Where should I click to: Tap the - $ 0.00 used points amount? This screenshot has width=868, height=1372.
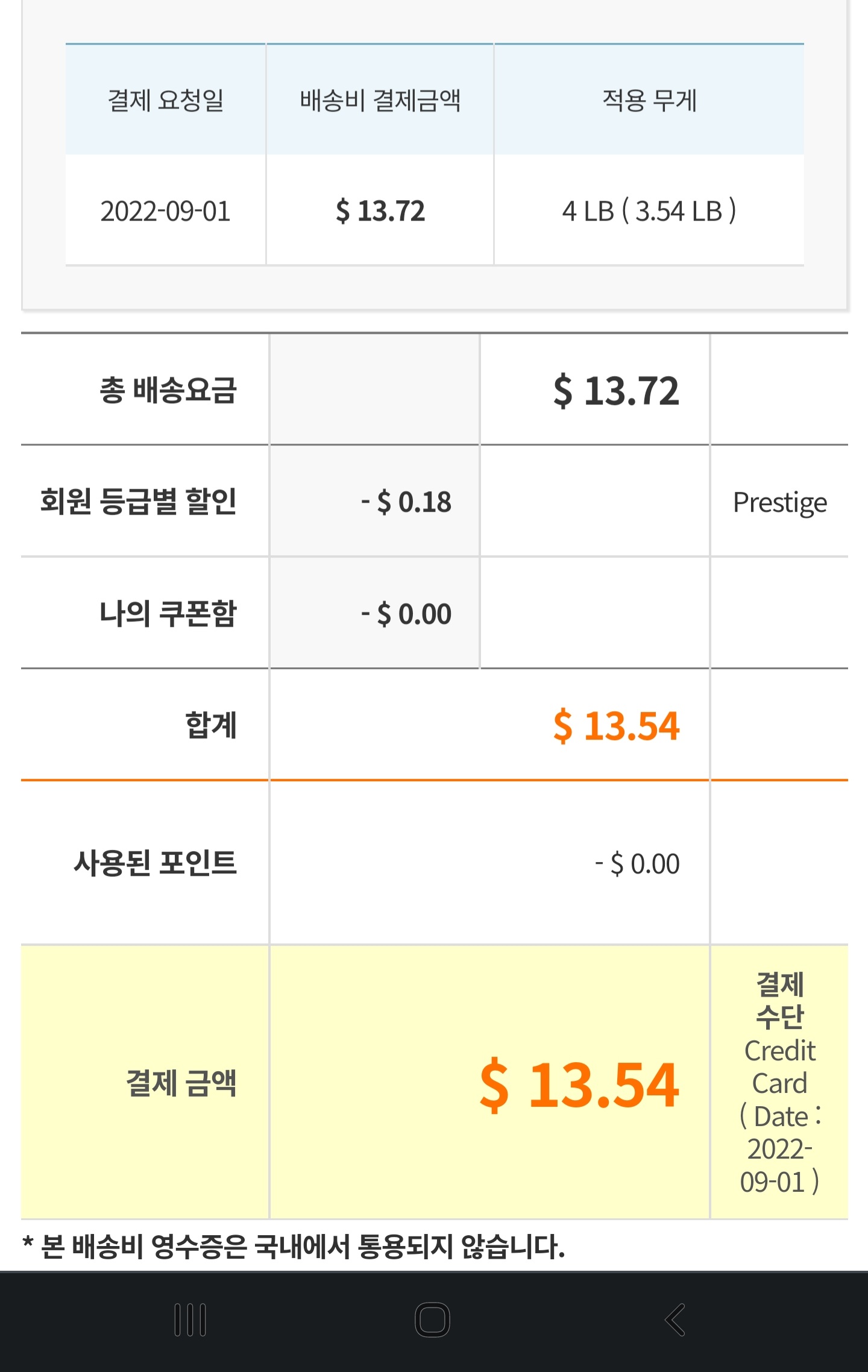click(637, 864)
